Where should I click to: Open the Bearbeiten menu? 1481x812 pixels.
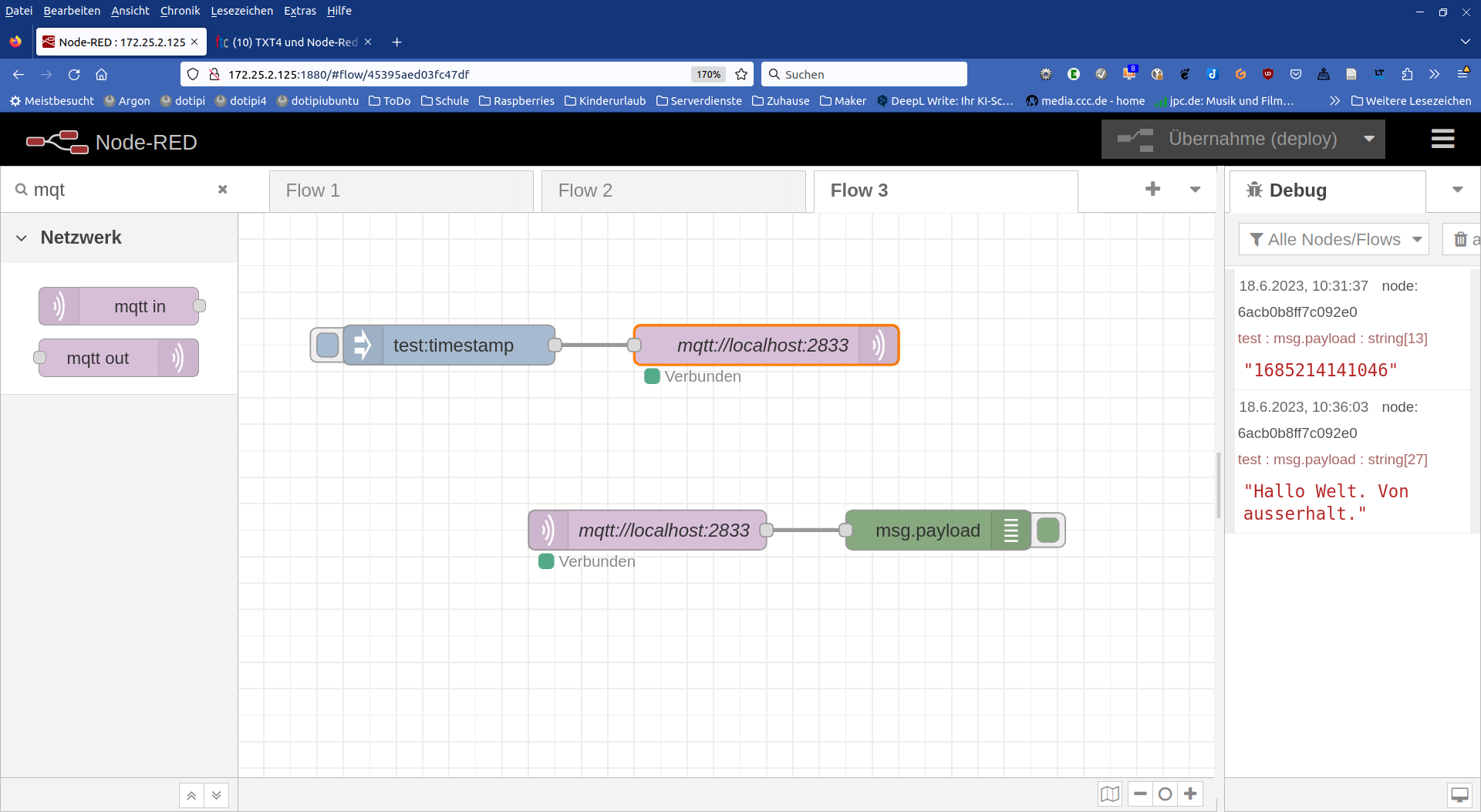coord(72,11)
